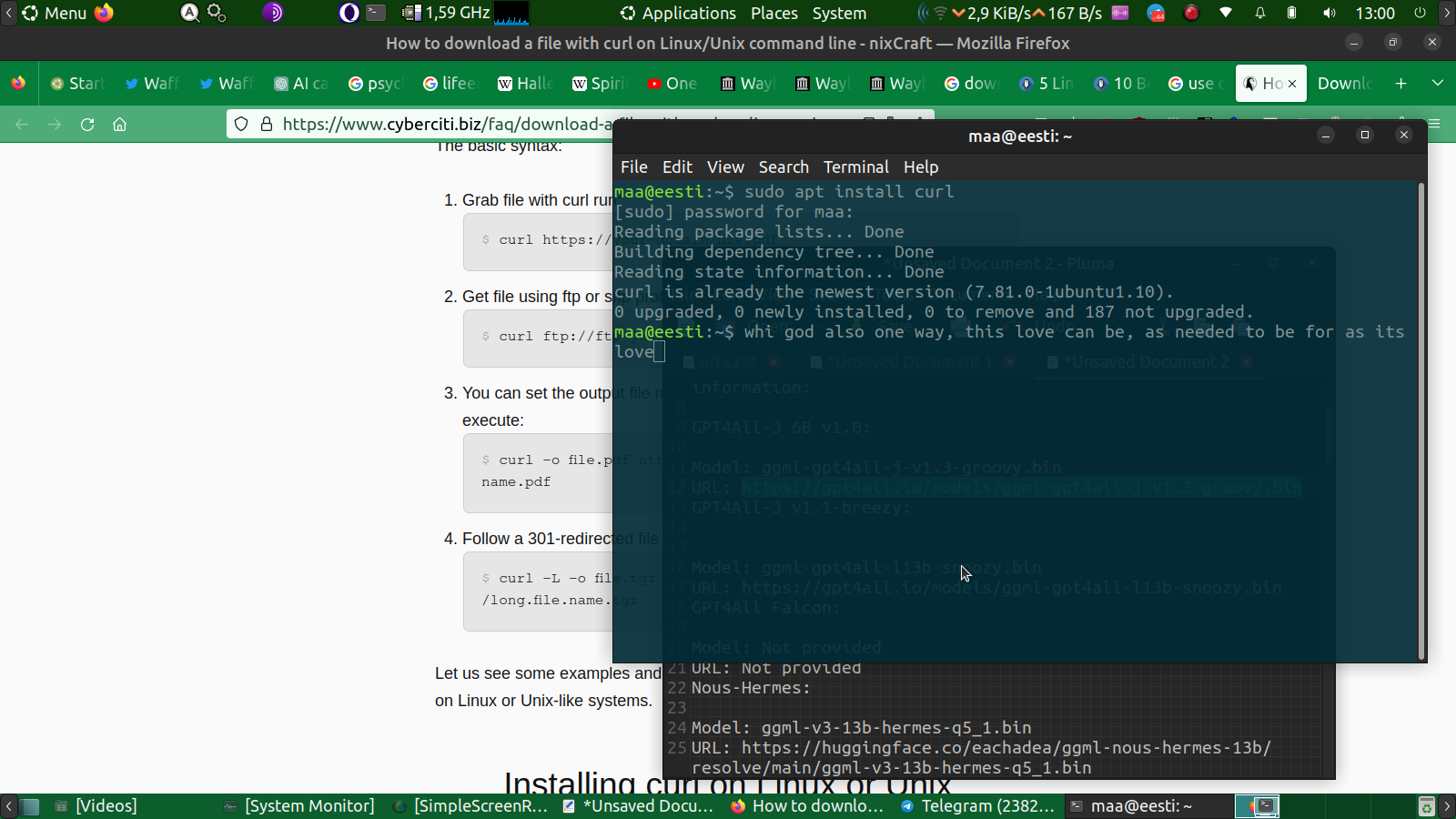Open the purple audio waveform tray icon
Image resolution: width=1456 pixels, height=819 pixels.
(x=1120, y=13)
